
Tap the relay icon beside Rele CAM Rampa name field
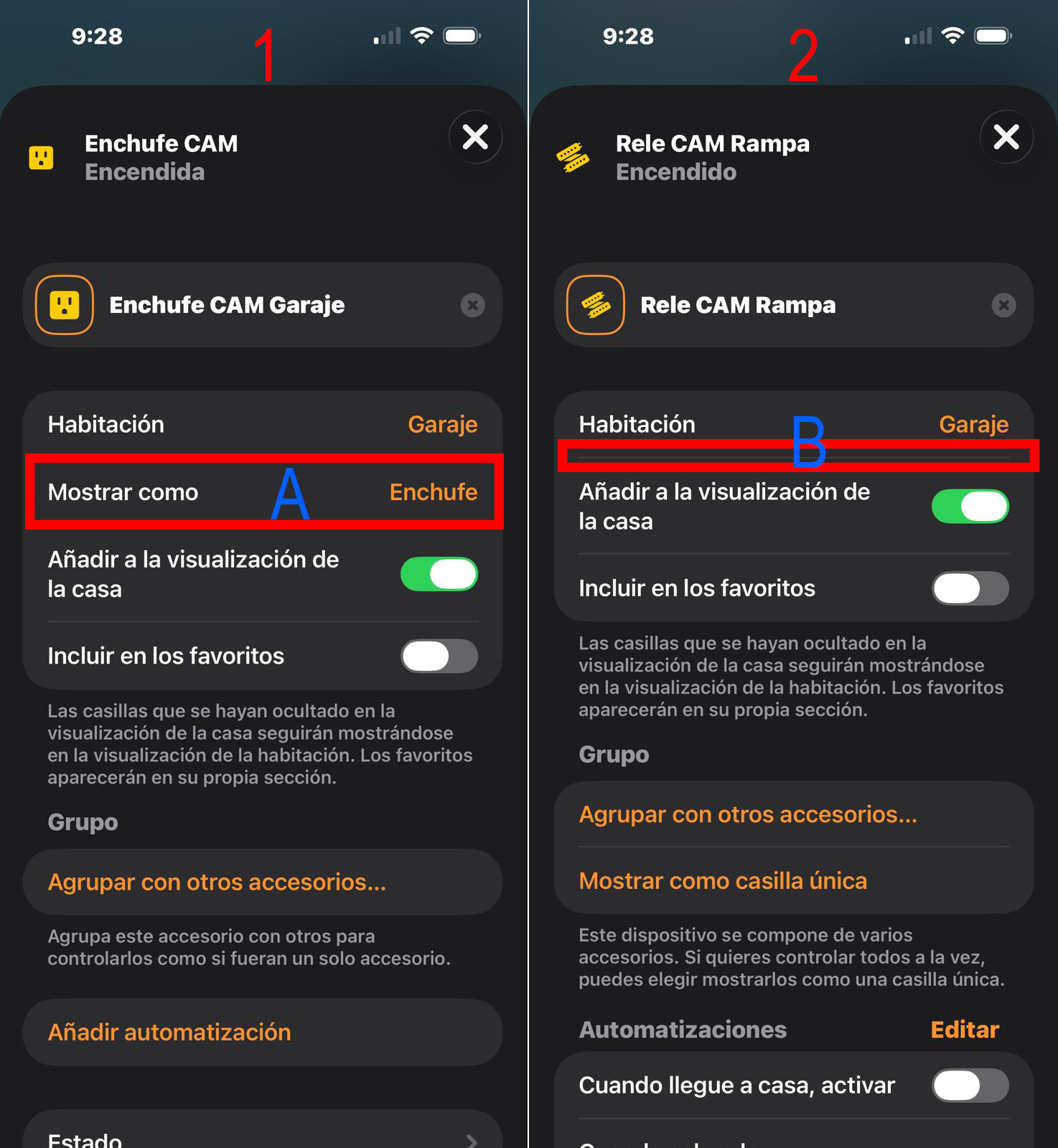[596, 305]
